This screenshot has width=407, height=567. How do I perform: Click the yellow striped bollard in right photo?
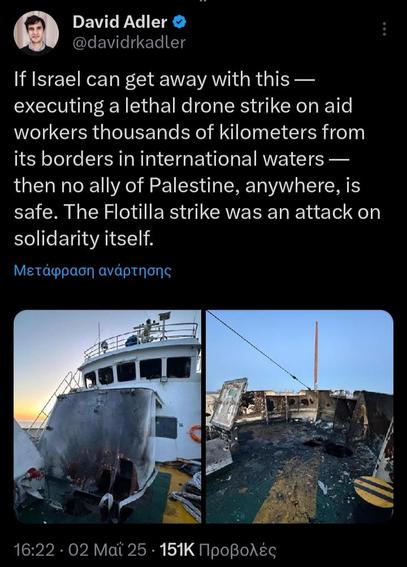pos(373,492)
